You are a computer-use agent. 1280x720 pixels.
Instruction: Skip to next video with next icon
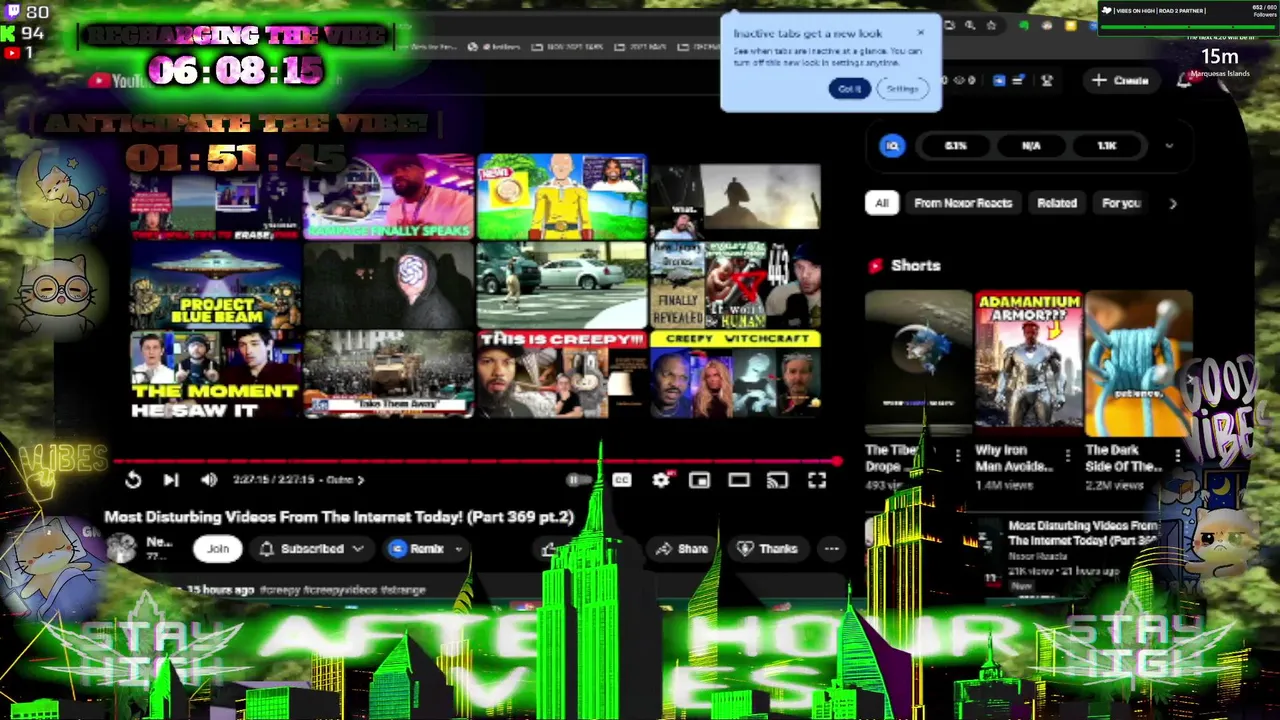coord(171,480)
